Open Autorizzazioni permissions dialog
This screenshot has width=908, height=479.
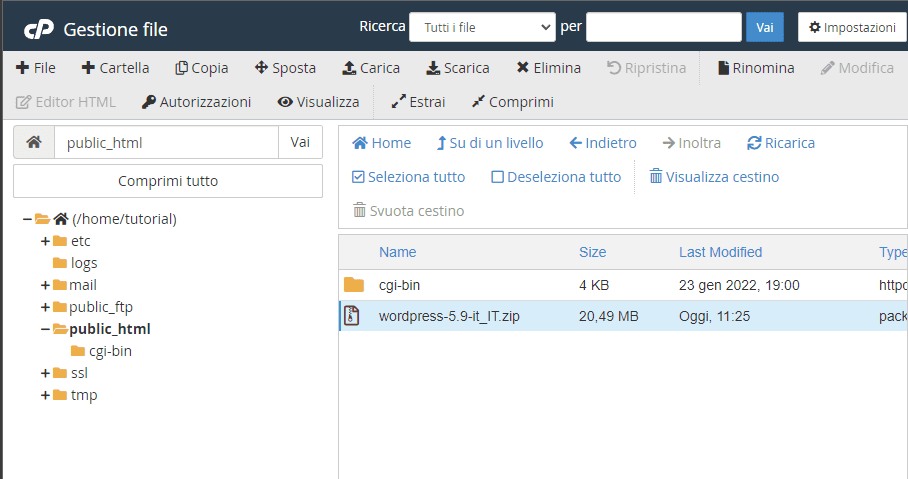[x=196, y=102]
